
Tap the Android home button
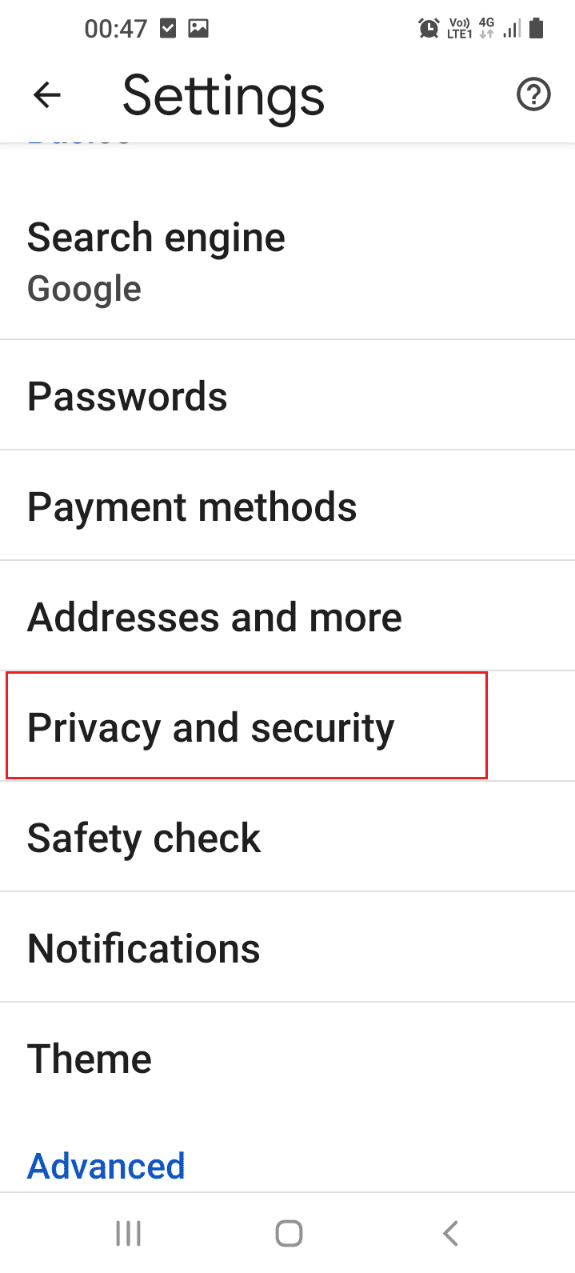point(289,1233)
